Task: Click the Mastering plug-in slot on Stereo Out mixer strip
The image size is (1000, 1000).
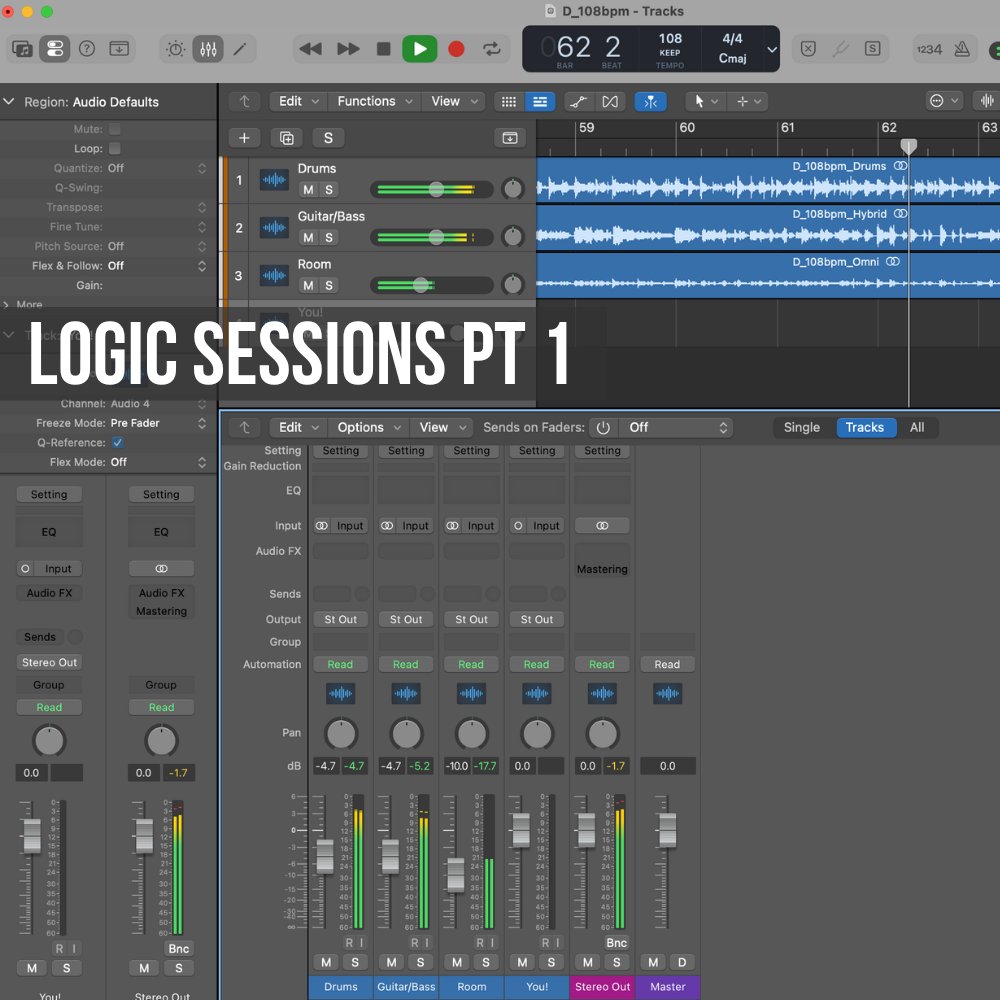Action: pyautogui.click(x=602, y=569)
